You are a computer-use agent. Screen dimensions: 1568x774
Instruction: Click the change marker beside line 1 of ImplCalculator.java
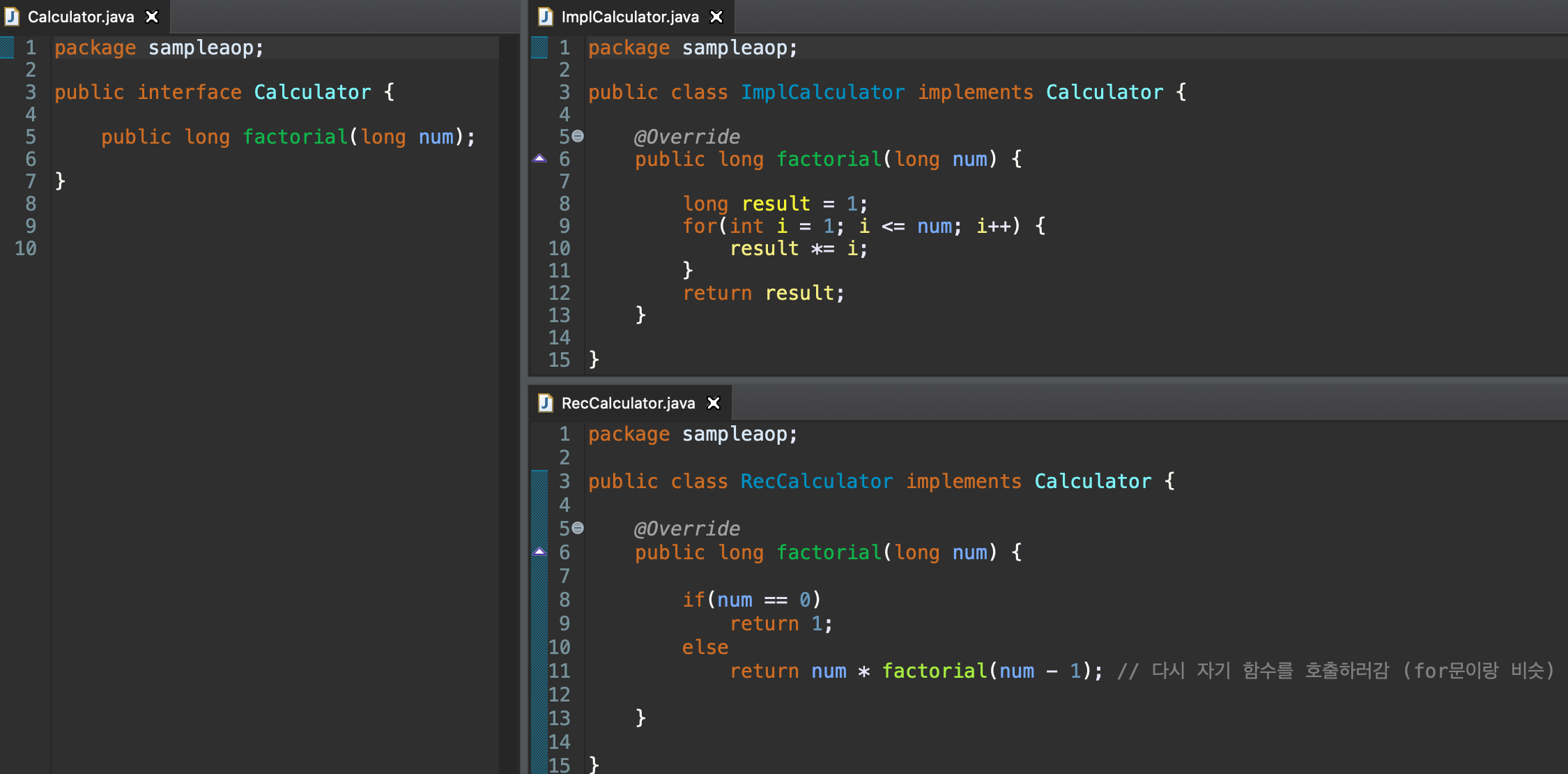(539, 47)
